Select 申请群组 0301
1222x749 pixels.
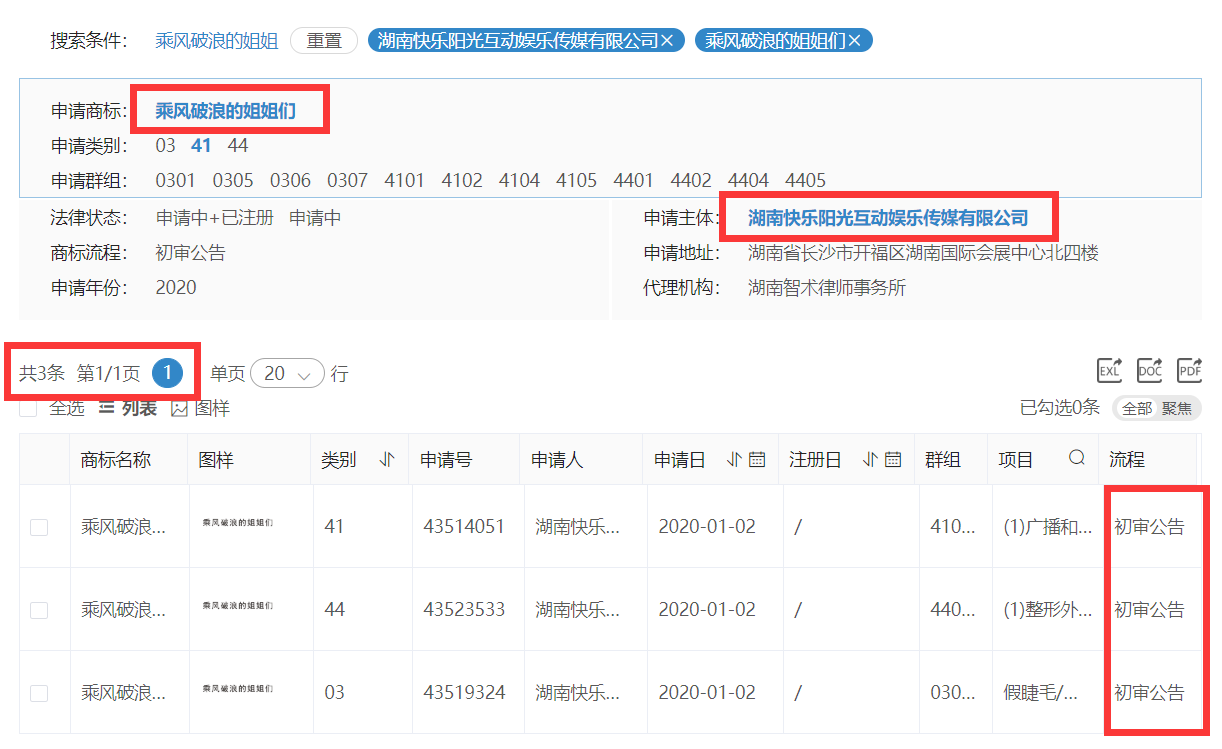175,181
